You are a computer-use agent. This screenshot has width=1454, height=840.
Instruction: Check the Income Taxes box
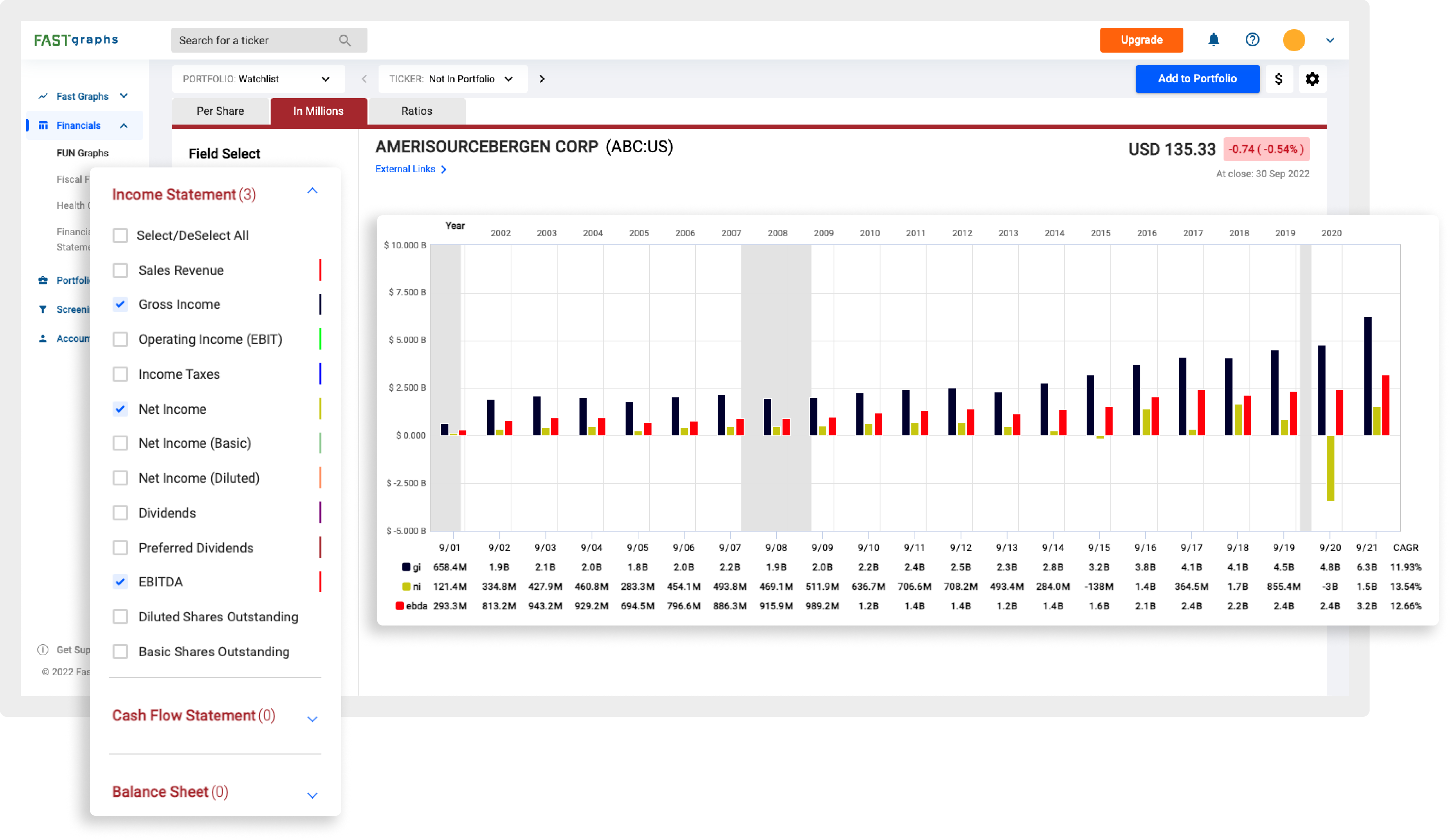[x=120, y=374]
